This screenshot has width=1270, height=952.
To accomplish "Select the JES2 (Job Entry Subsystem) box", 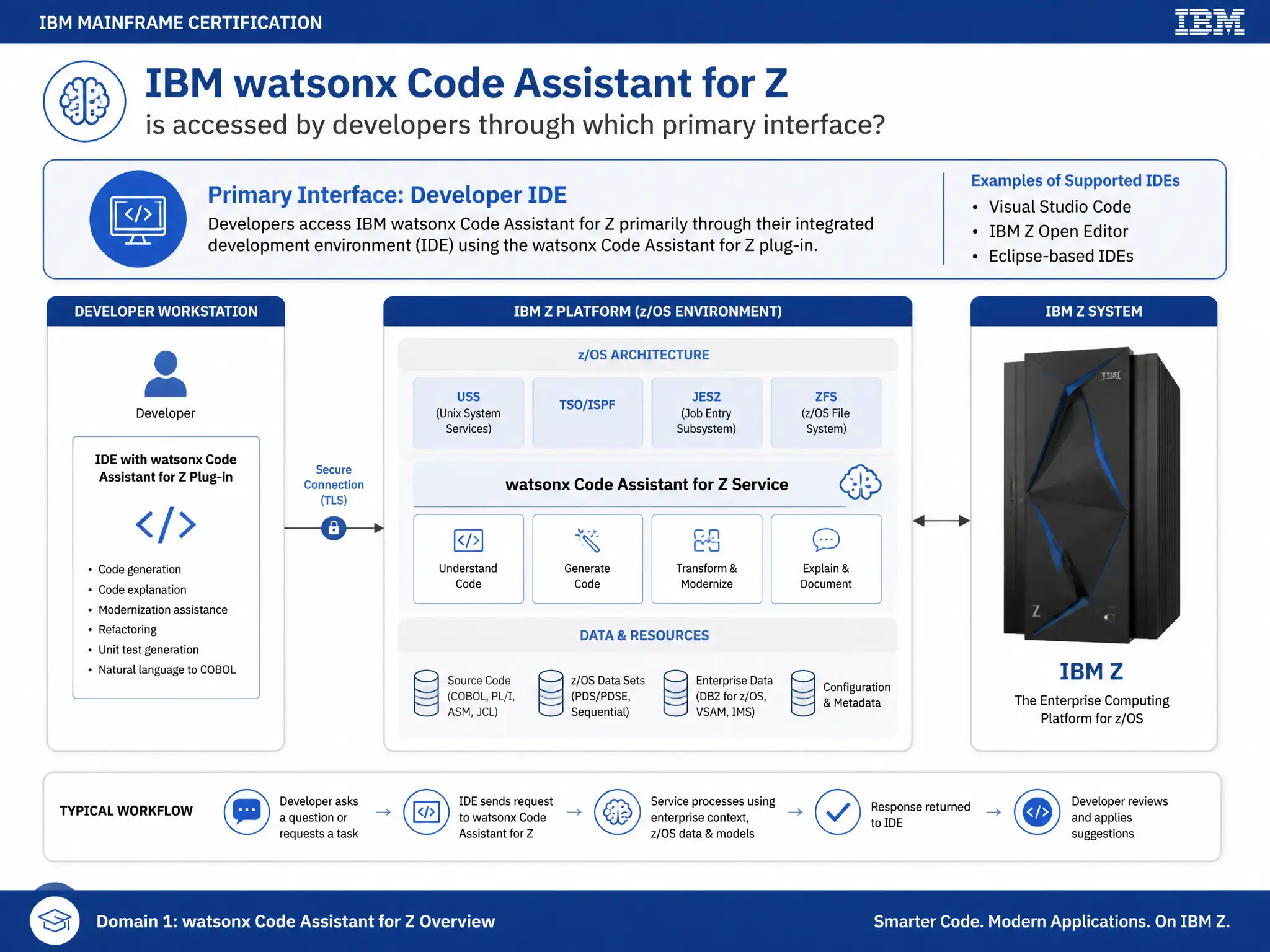I will tap(706, 412).
